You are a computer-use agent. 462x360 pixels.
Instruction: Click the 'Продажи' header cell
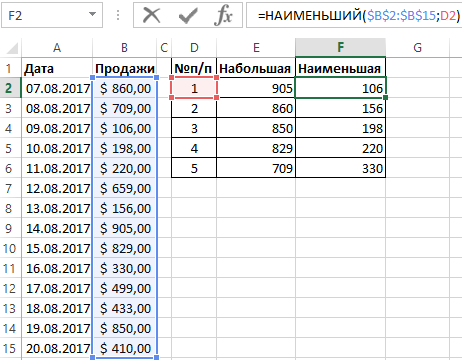coord(124,68)
